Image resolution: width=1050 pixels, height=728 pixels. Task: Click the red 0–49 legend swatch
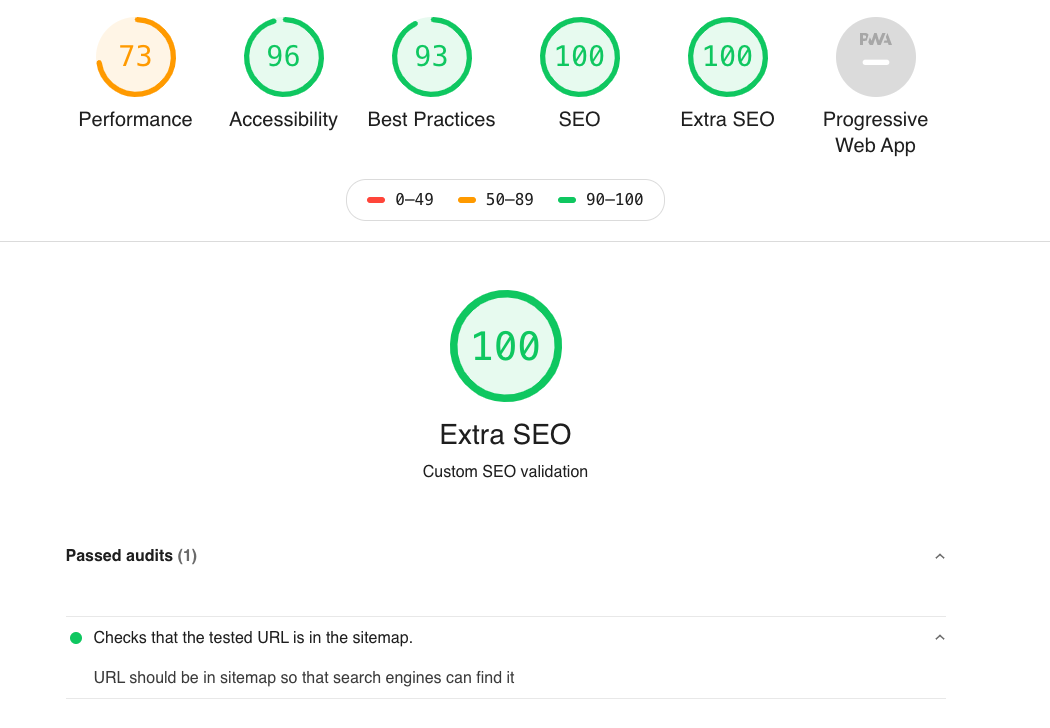click(376, 200)
